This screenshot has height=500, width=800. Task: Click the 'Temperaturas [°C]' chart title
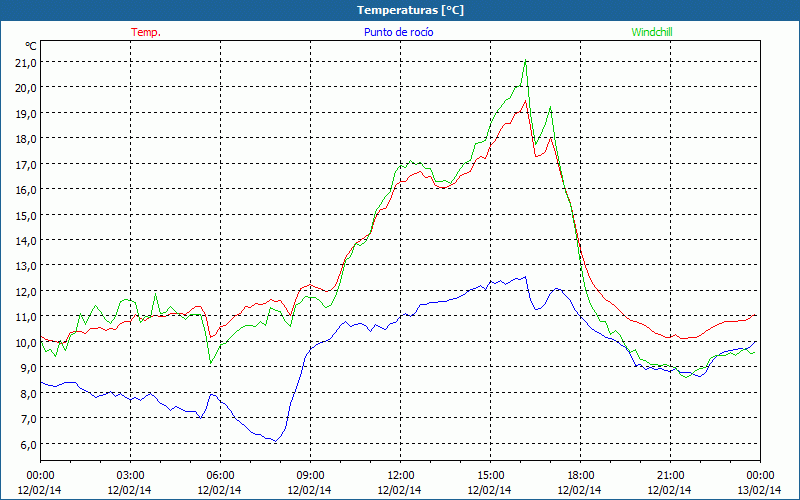pos(410,10)
